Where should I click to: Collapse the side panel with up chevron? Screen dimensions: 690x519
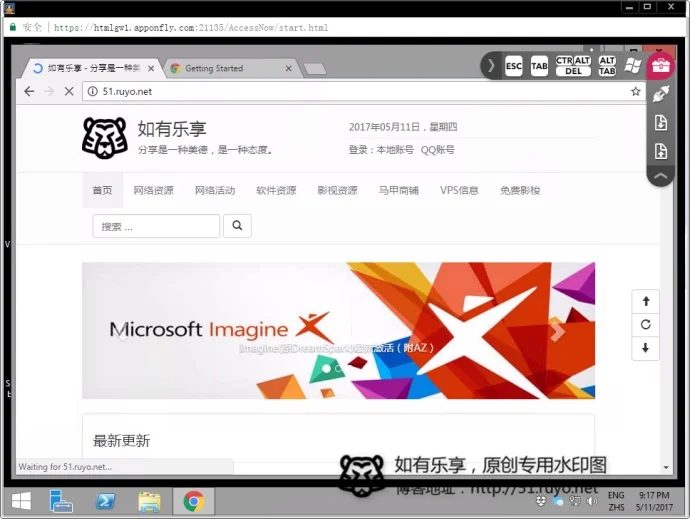[x=661, y=176]
